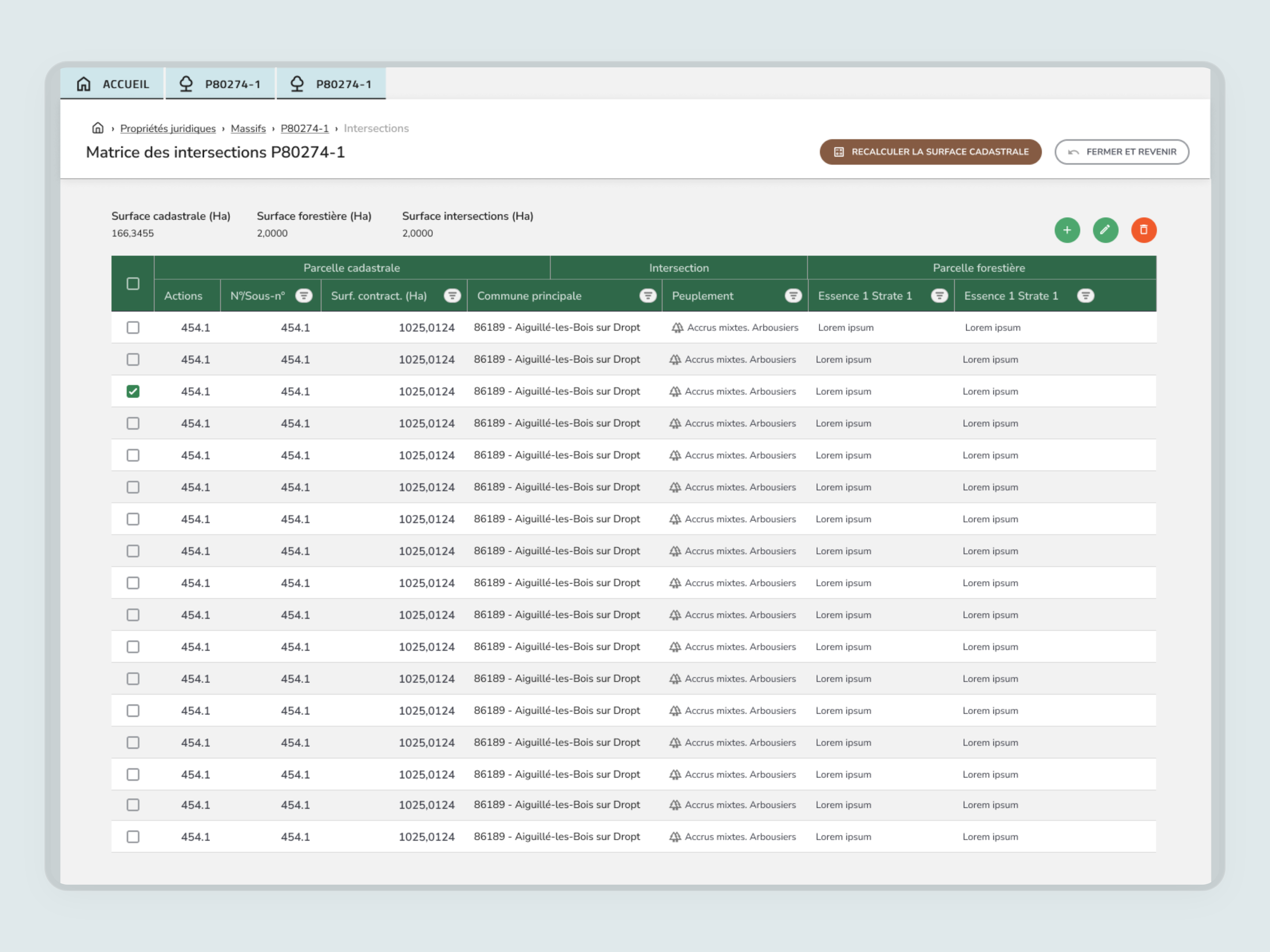
Task: Uncheck the checked third row checkbox
Action: [133, 391]
